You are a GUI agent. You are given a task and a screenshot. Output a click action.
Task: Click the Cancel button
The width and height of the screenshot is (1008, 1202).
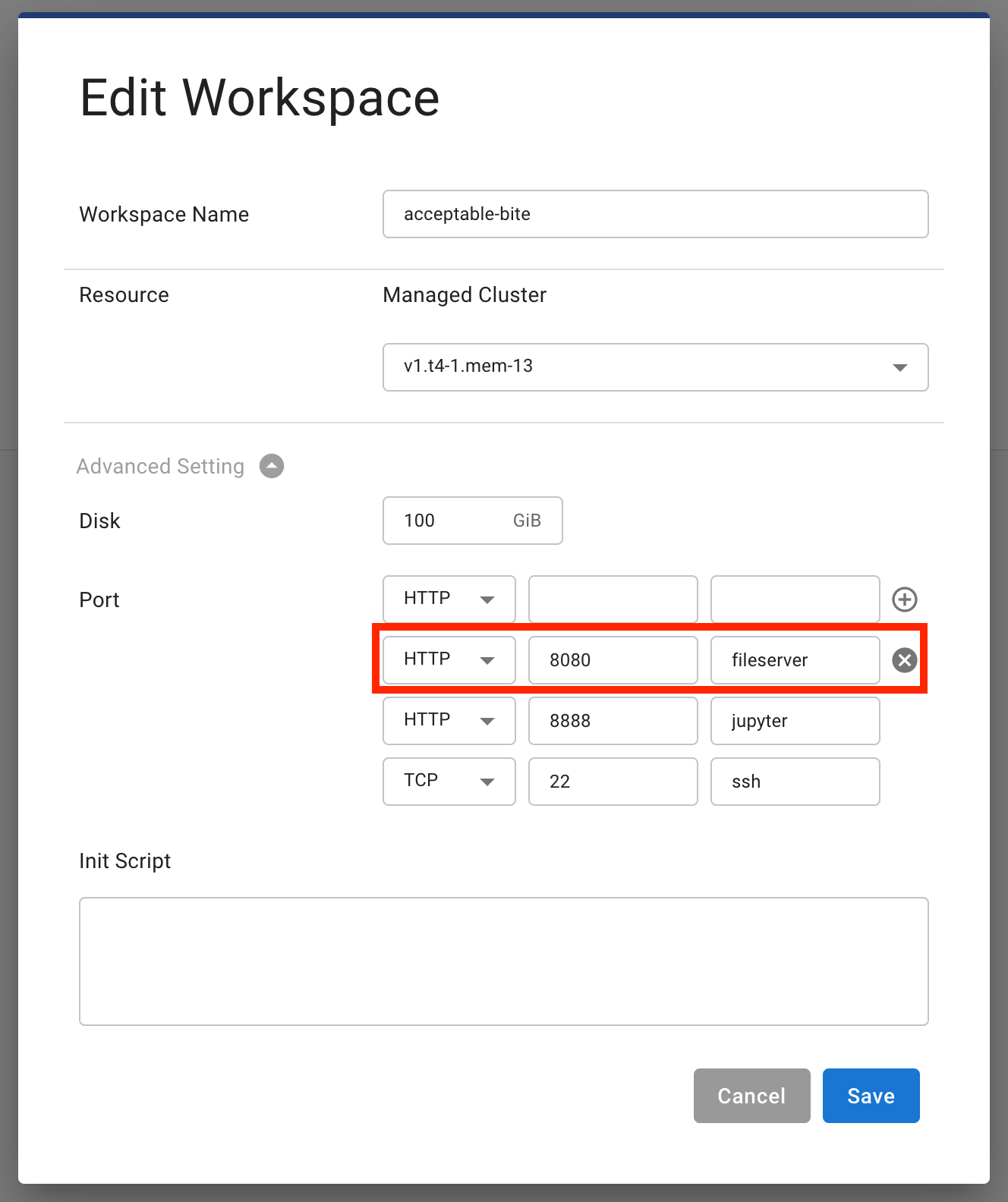pyautogui.click(x=751, y=1096)
